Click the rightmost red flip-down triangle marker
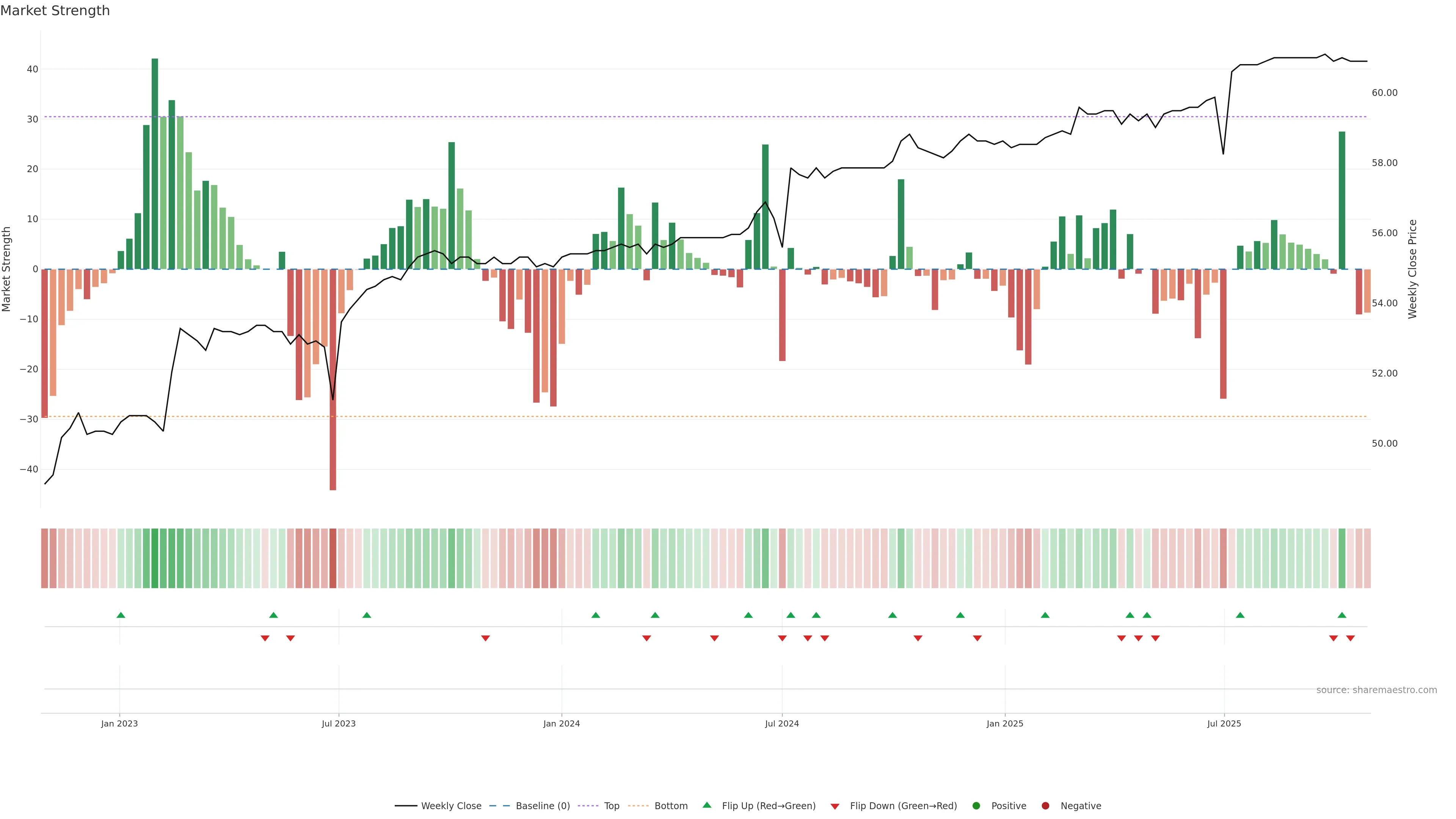Image resolution: width=1456 pixels, height=819 pixels. click(1350, 638)
